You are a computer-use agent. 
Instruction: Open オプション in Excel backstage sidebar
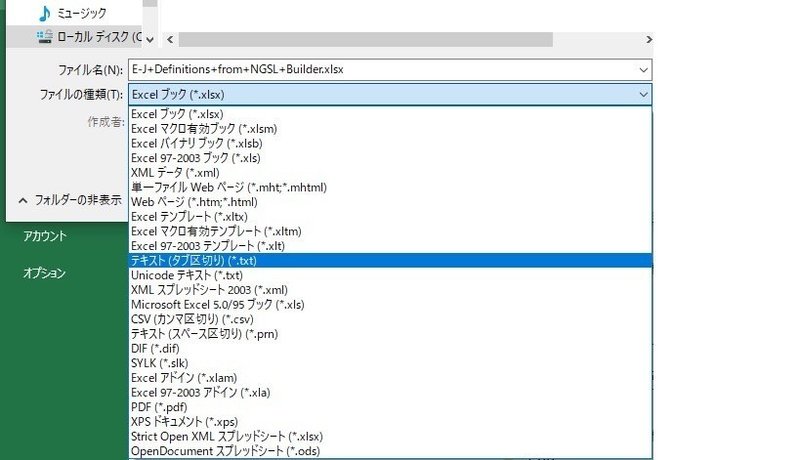point(44,273)
